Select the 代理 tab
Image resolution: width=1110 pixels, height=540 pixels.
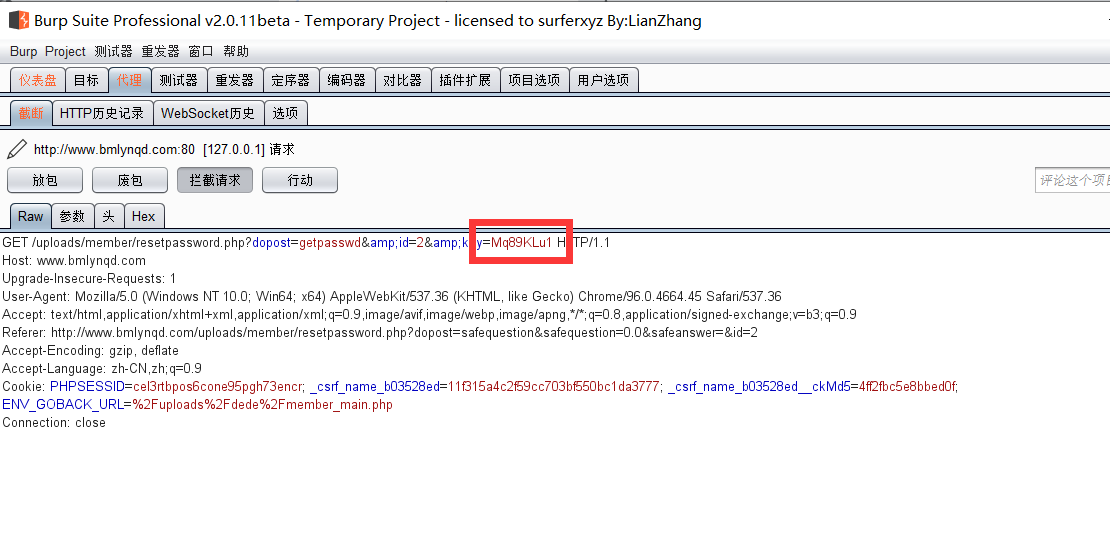point(130,80)
